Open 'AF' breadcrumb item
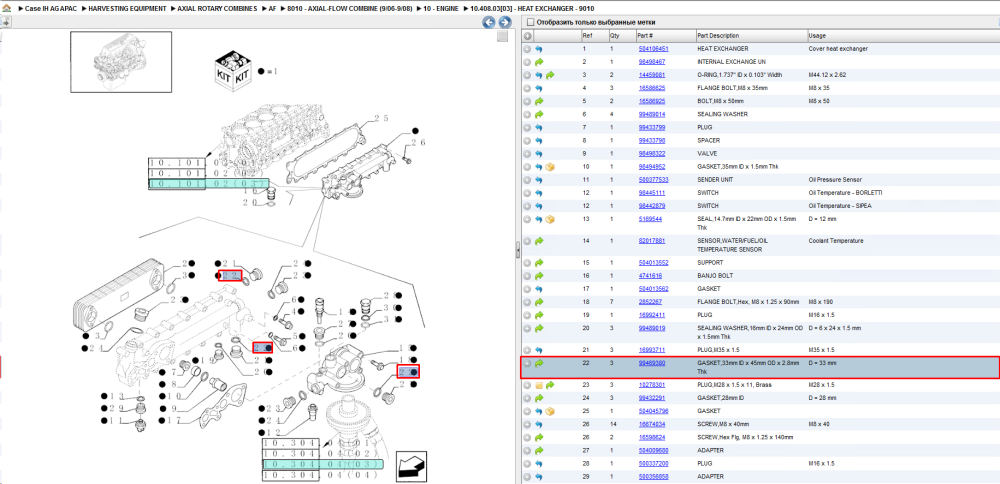Viewport: 1000px width, 484px height. (273, 9)
